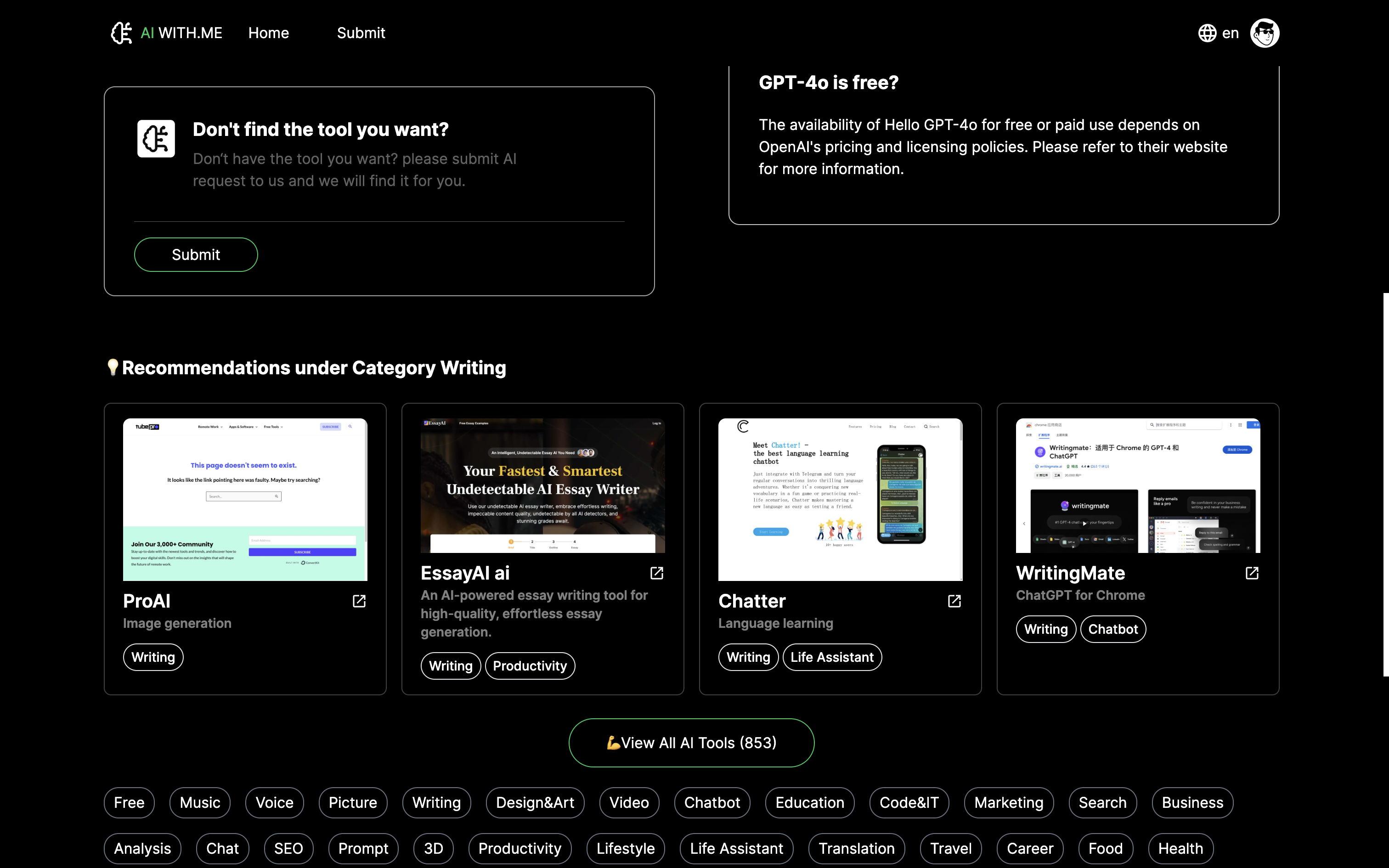
Task: Open ProAI external link icon
Action: tap(359, 601)
